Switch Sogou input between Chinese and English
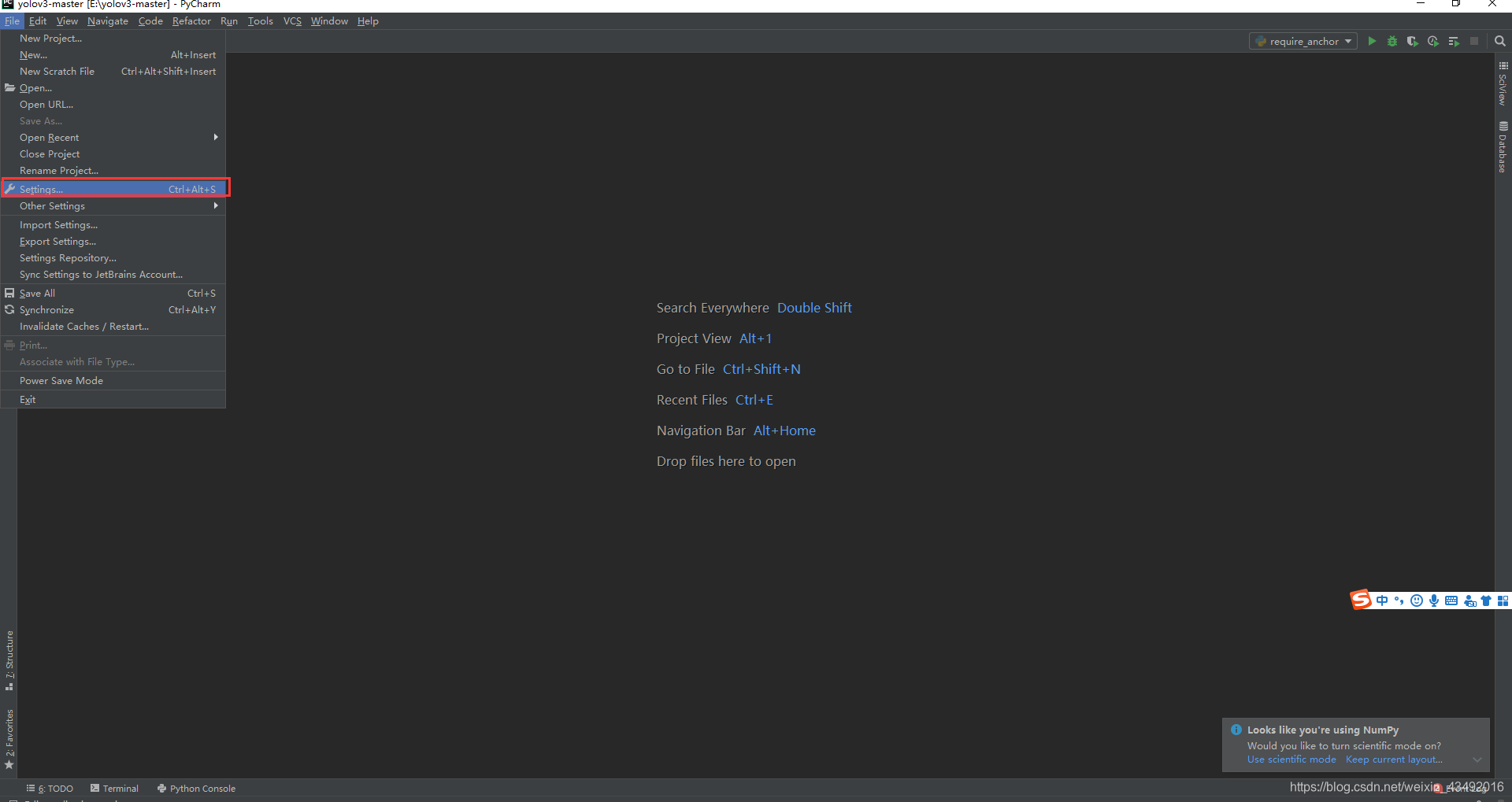Viewport: 1512px width, 802px height. pos(1382,600)
